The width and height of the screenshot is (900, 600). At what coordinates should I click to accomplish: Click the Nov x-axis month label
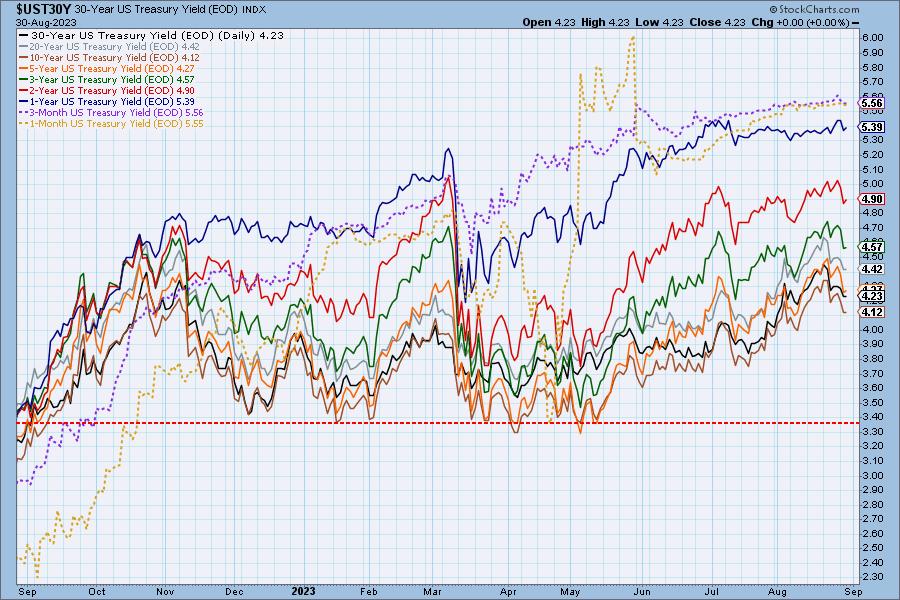coord(165,592)
